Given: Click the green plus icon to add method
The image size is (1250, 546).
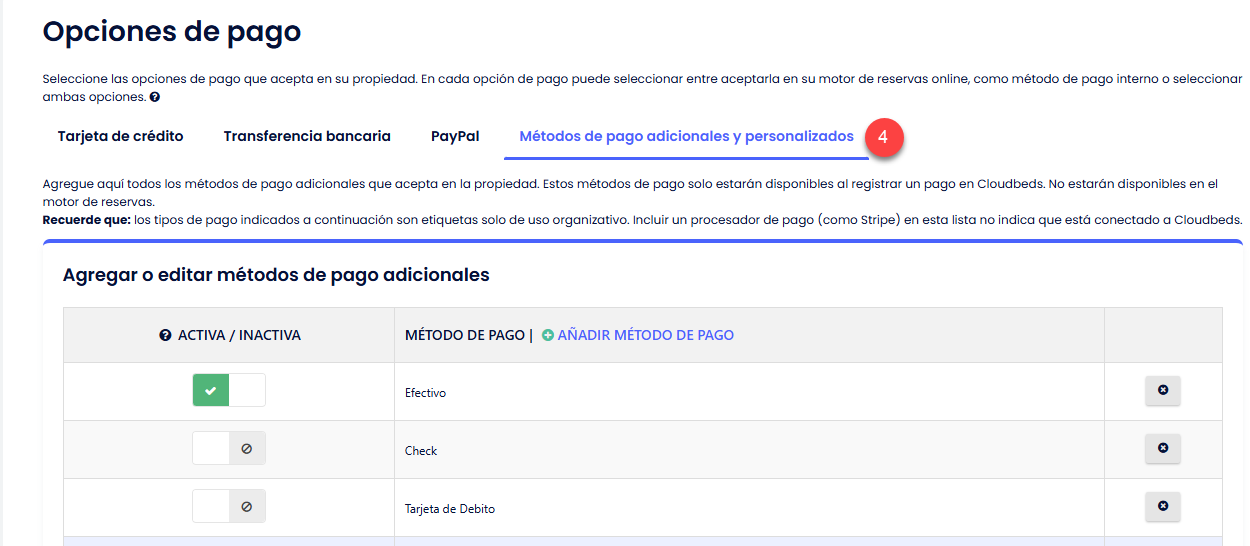Looking at the screenshot, I should pyautogui.click(x=547, y=336).
